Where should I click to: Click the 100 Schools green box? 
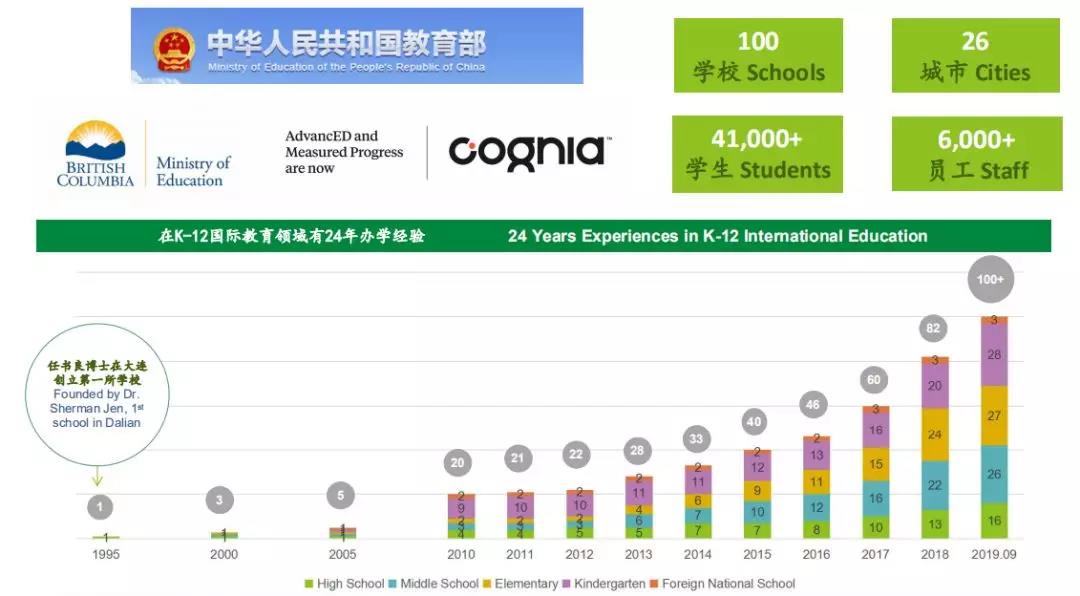coord(758,56)
